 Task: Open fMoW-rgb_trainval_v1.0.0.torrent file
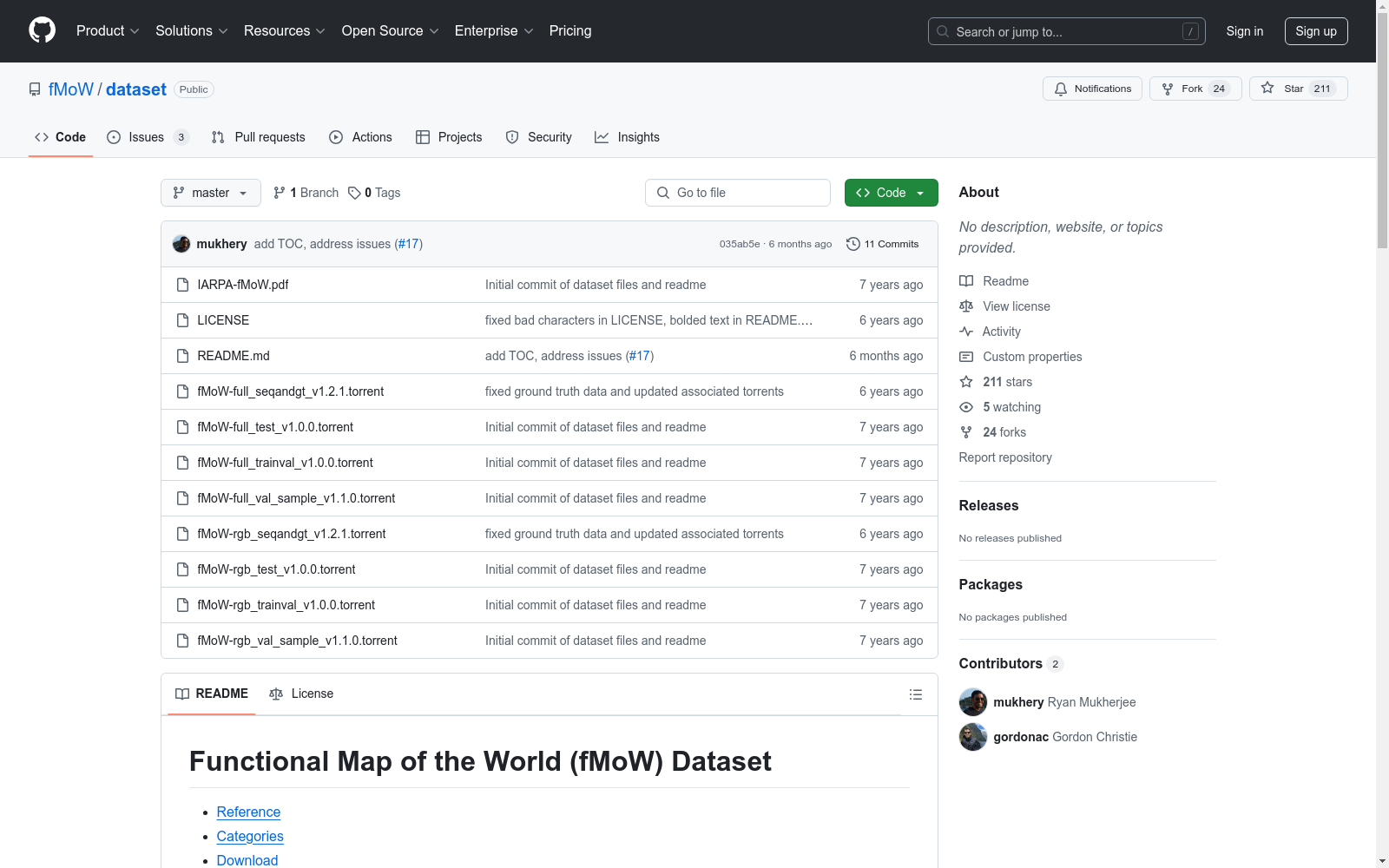pos(286,605)
